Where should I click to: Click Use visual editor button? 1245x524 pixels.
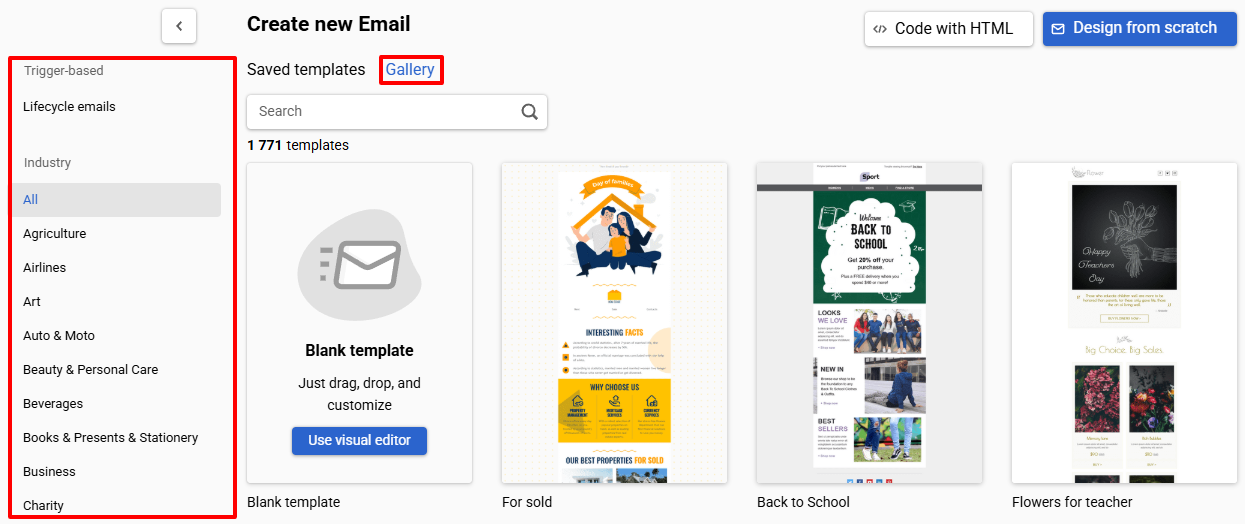point(359,441)
